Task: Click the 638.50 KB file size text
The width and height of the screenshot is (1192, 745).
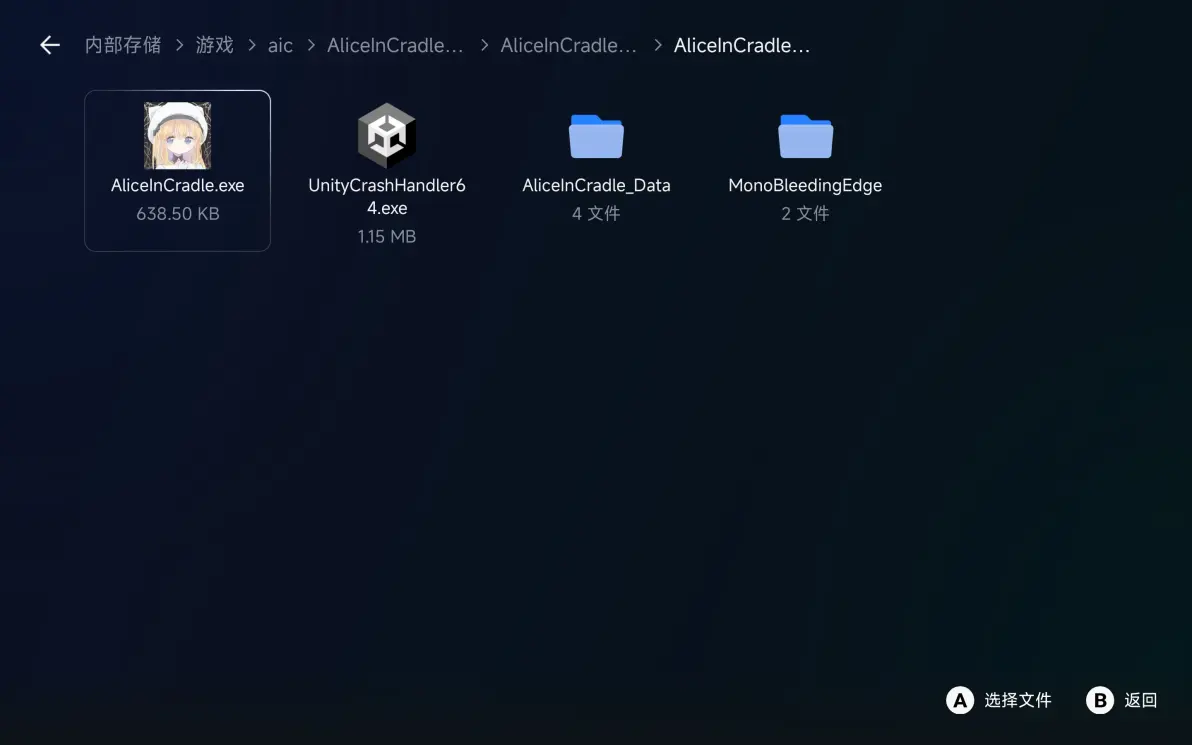Action: click(177, 213)
